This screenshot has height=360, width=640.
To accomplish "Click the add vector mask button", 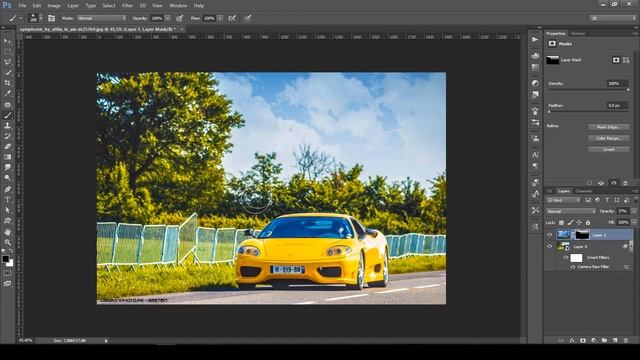I will point(626,60).
